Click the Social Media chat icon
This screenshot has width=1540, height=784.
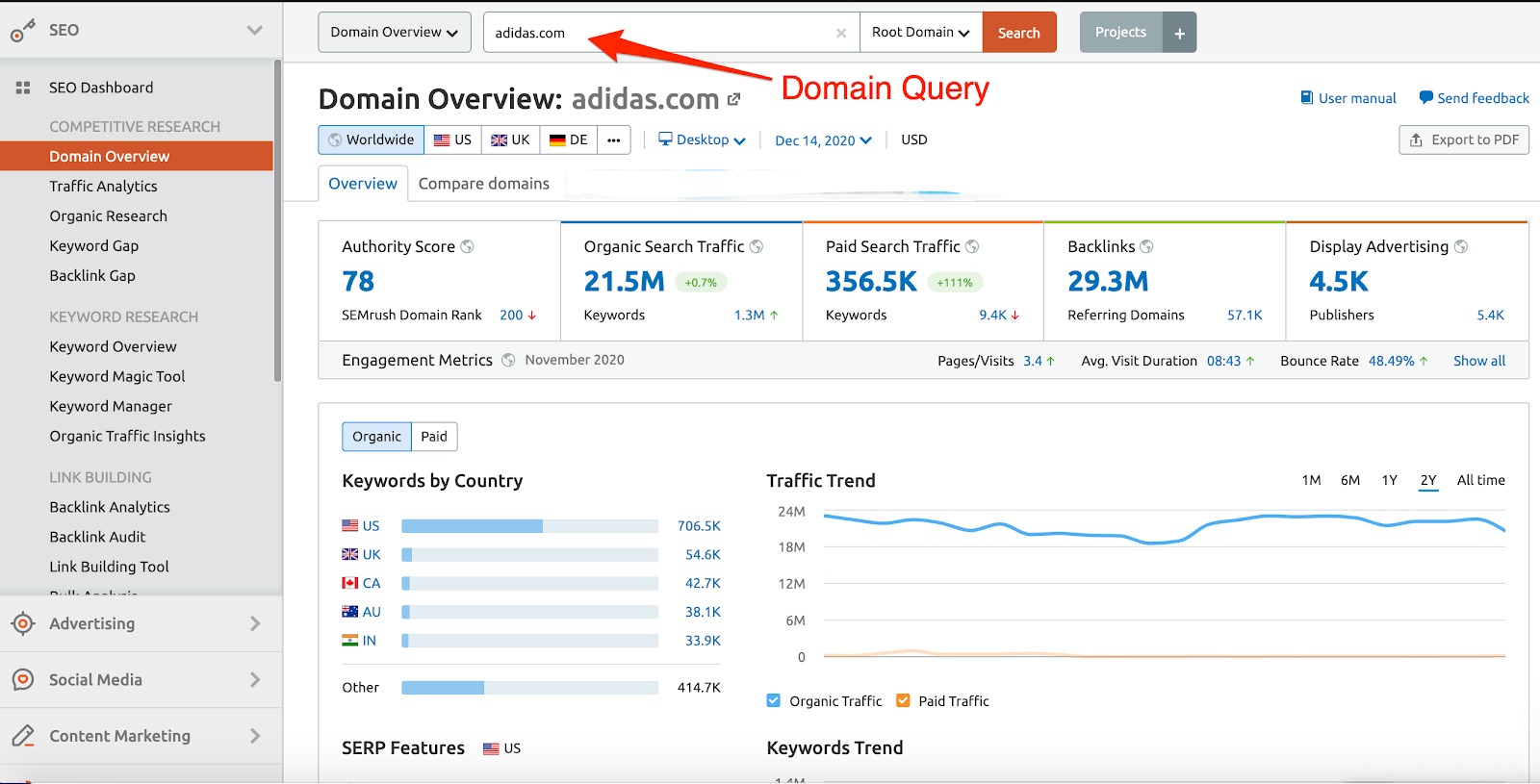(23, 679)
